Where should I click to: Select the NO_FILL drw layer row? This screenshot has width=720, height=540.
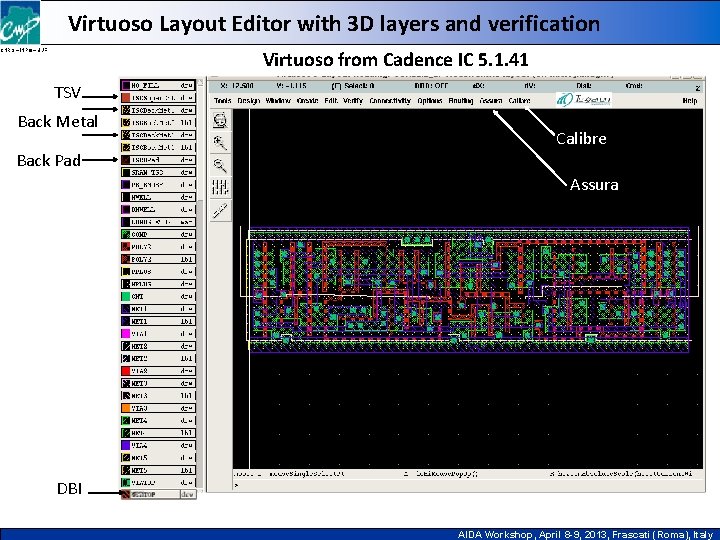click(x=158, y=85)
